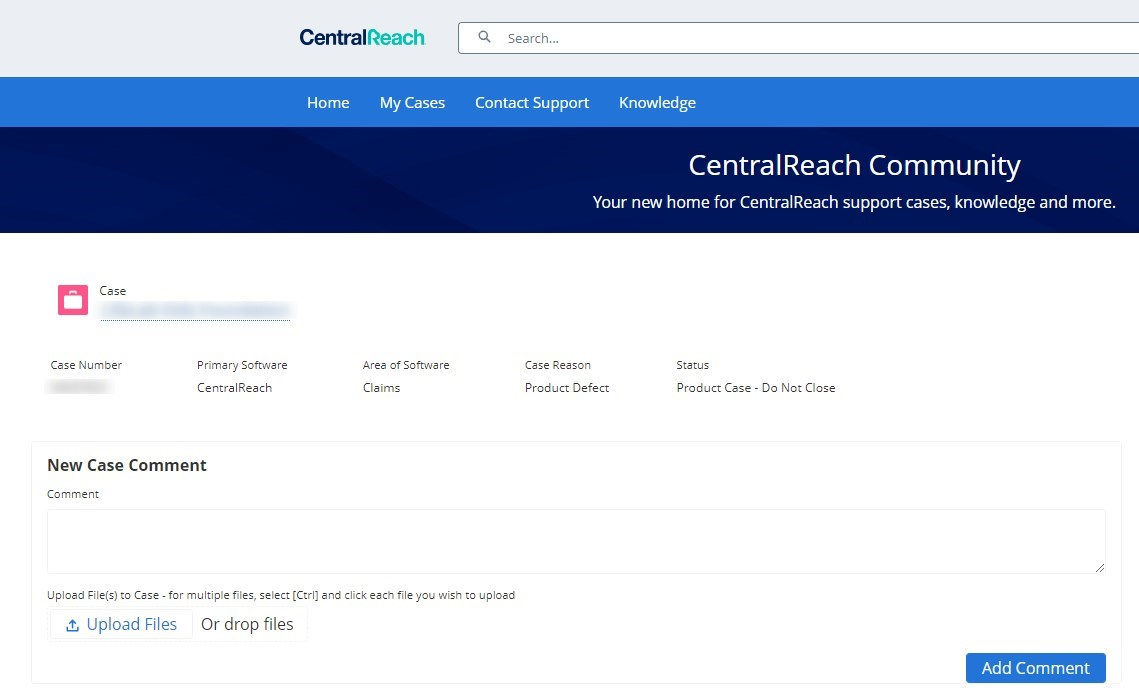The width and height of the screenshot is (1139, 696).
Task: Click the 'CentralReach Community' banner title
Action: click(x=854, y=166)
